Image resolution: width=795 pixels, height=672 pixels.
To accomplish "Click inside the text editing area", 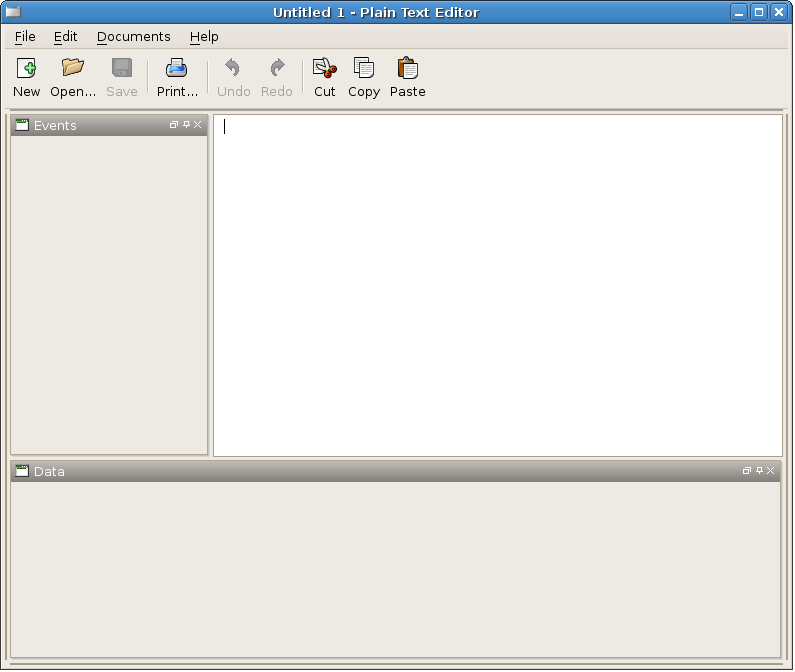I will [x=498, y=286].
